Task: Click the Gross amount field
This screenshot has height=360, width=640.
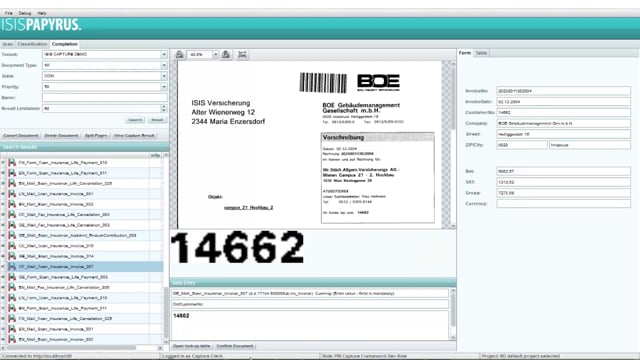Action: (563, 193)
